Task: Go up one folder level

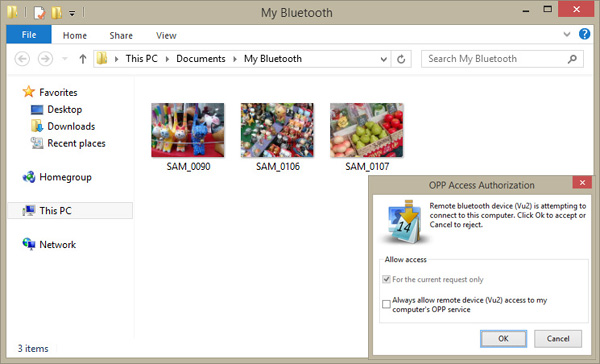Action: pos(83,59)
